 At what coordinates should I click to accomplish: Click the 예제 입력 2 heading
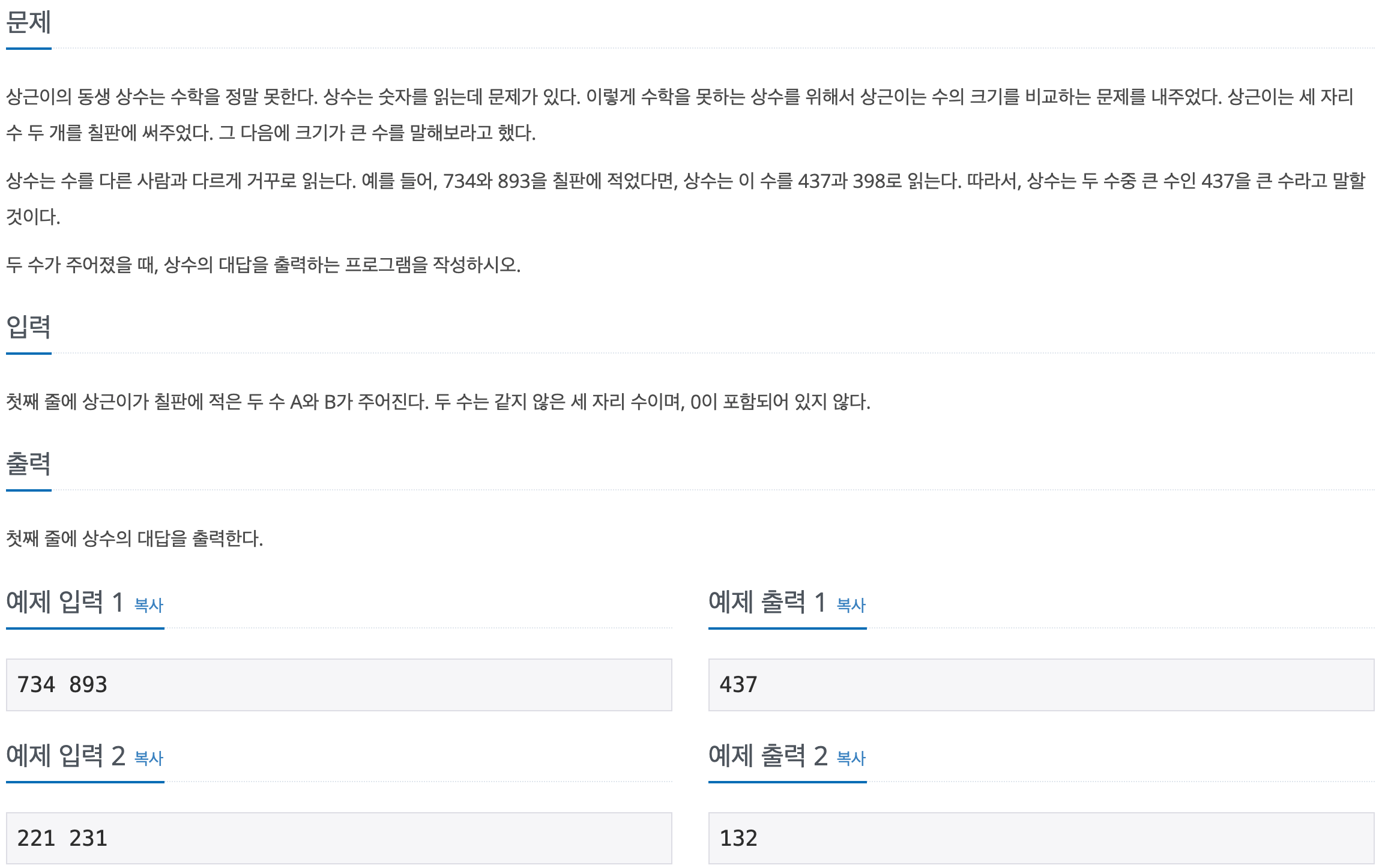pyautogui.click(x=65, y=756)
